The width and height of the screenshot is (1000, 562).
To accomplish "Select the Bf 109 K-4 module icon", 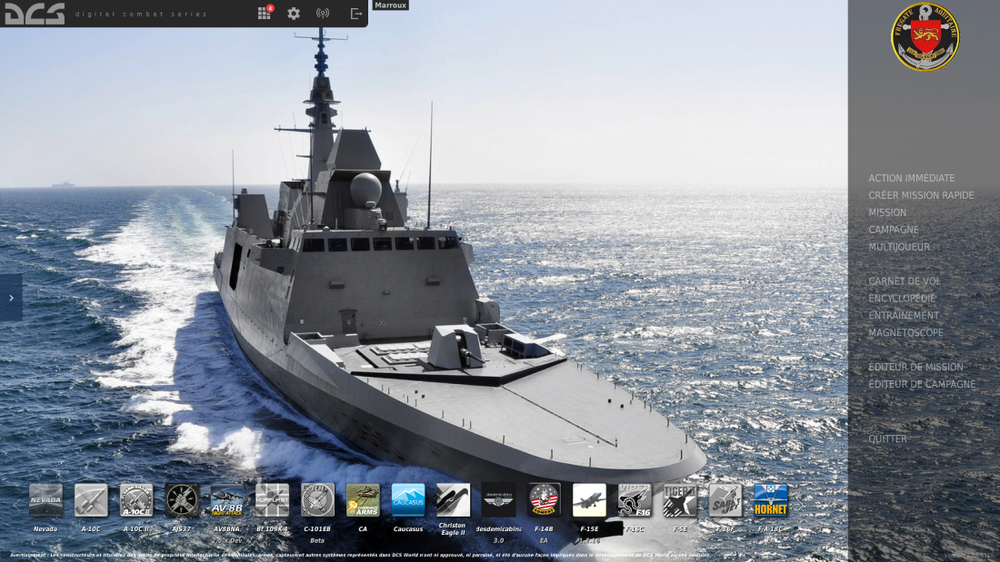I will click(272, 499).
